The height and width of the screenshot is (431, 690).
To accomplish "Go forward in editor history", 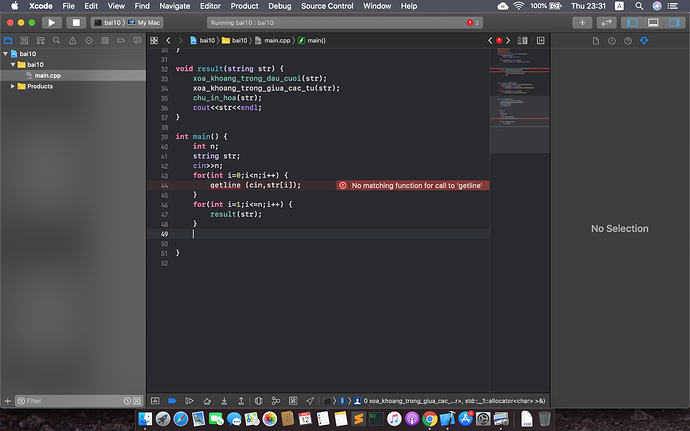I will [x=180, y=41].
